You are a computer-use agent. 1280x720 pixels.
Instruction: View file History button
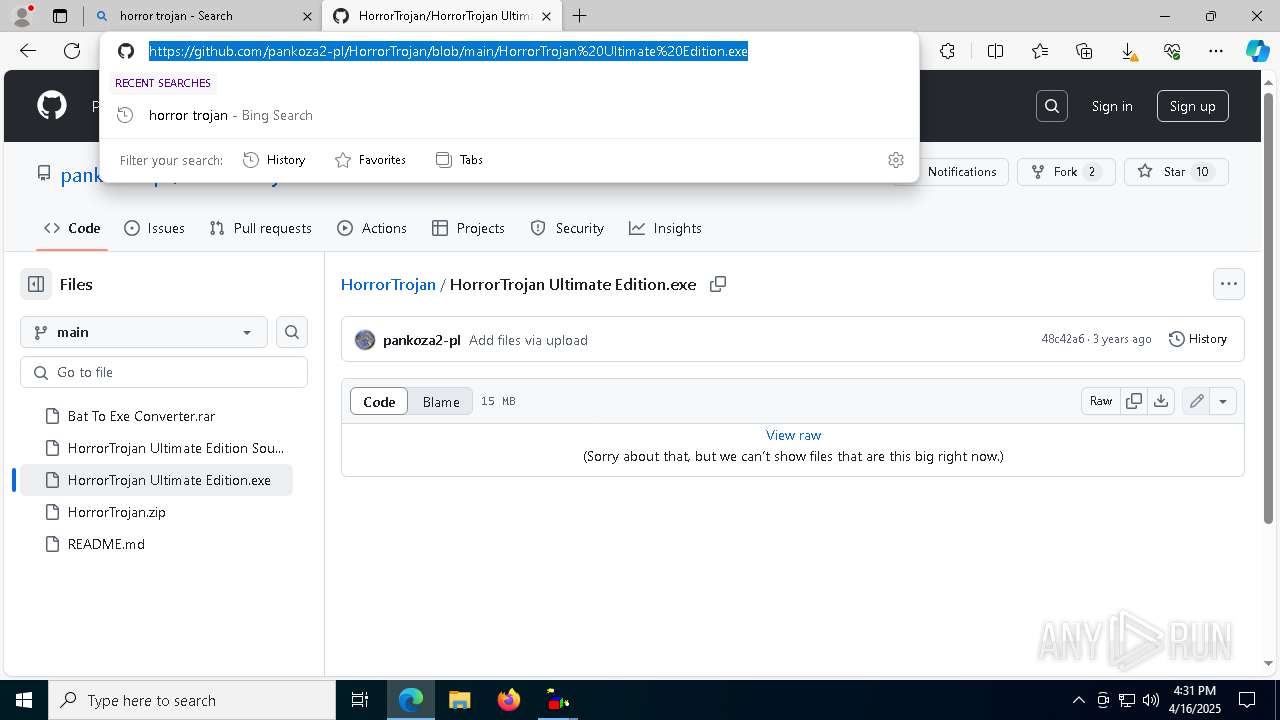coord(1198,339)
